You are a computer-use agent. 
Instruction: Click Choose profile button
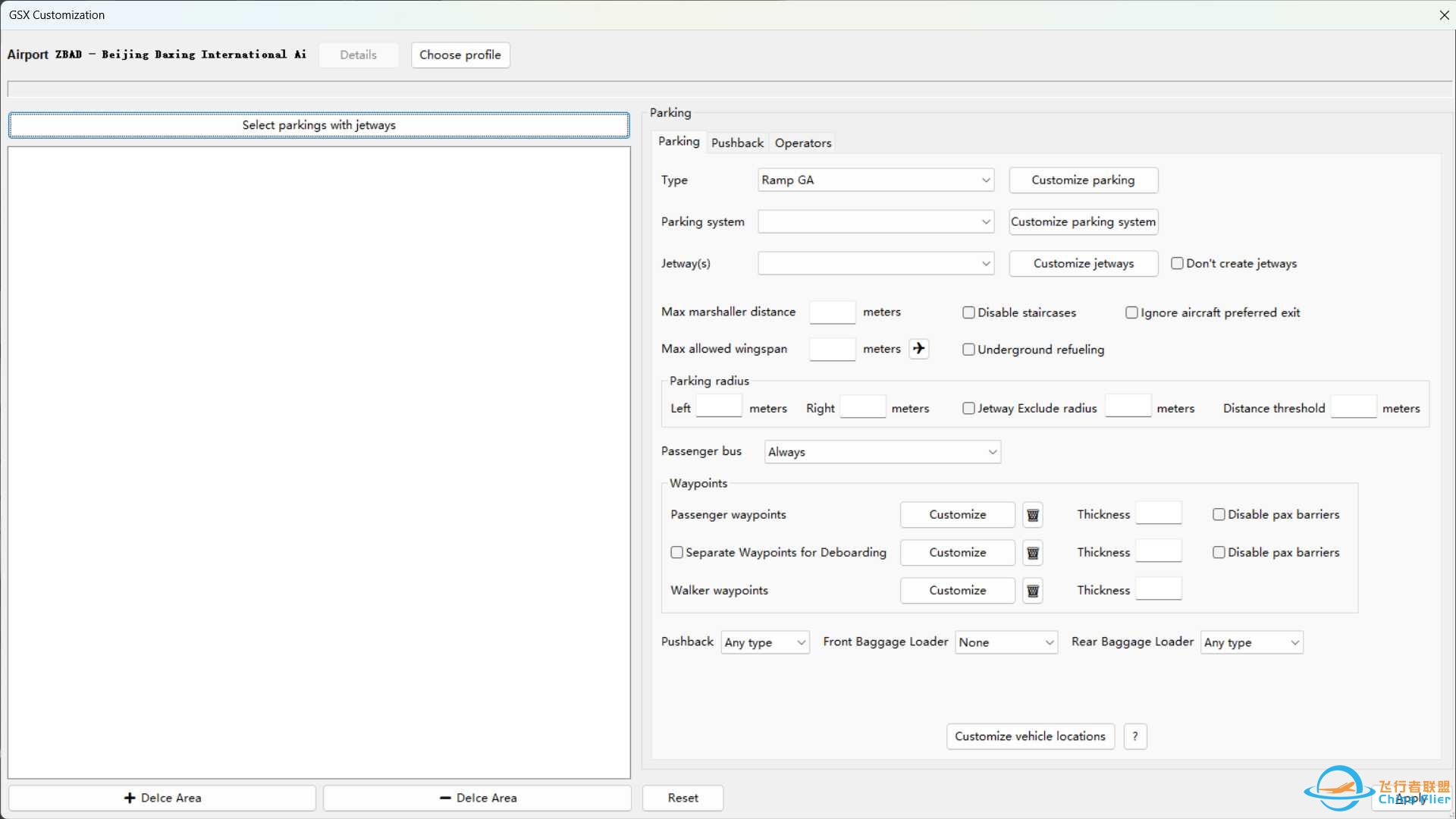point(460,55)
